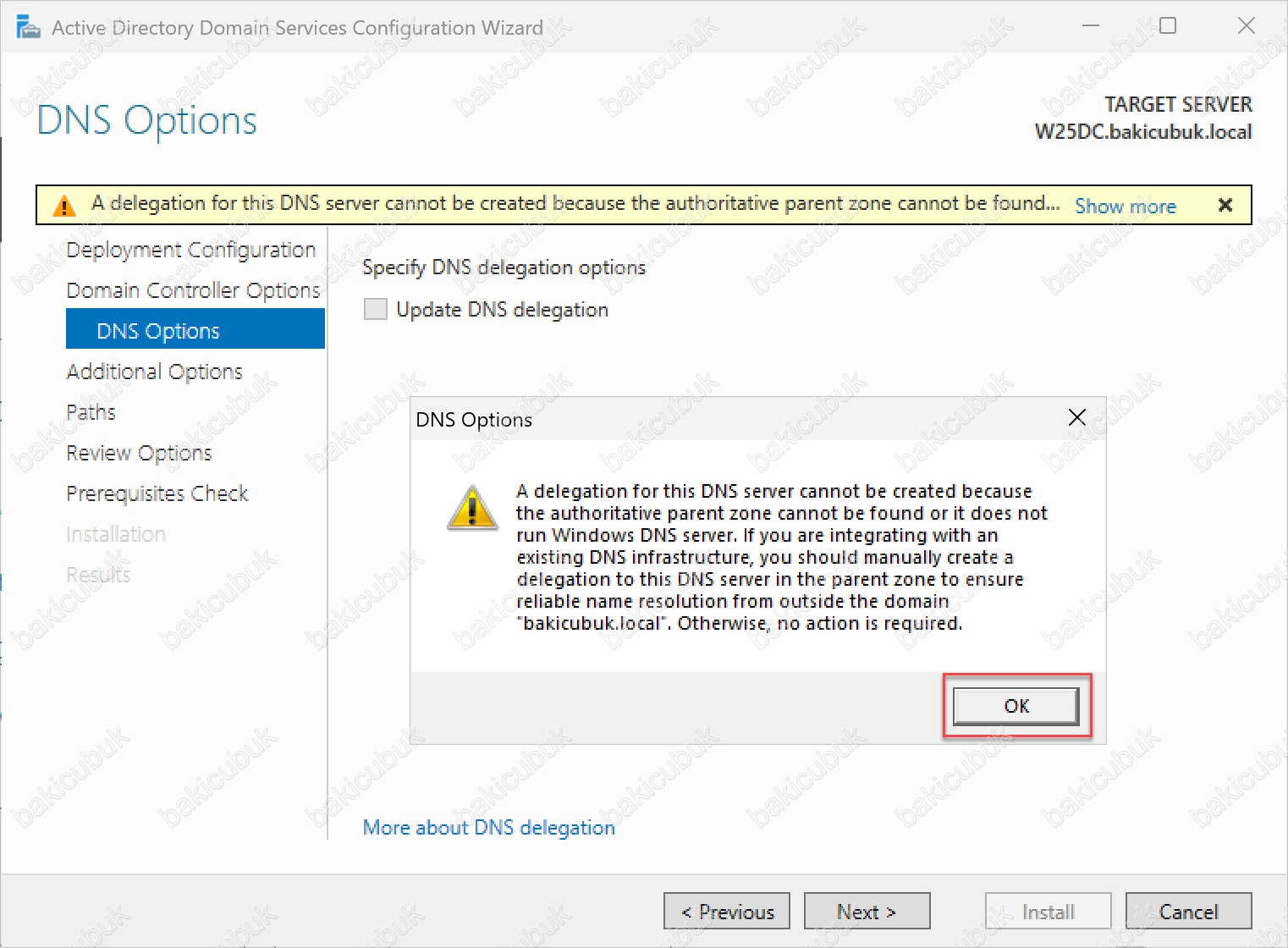This screenshot has height=948, width=1288.
Task: Select Review Options step
Action: 139,453
